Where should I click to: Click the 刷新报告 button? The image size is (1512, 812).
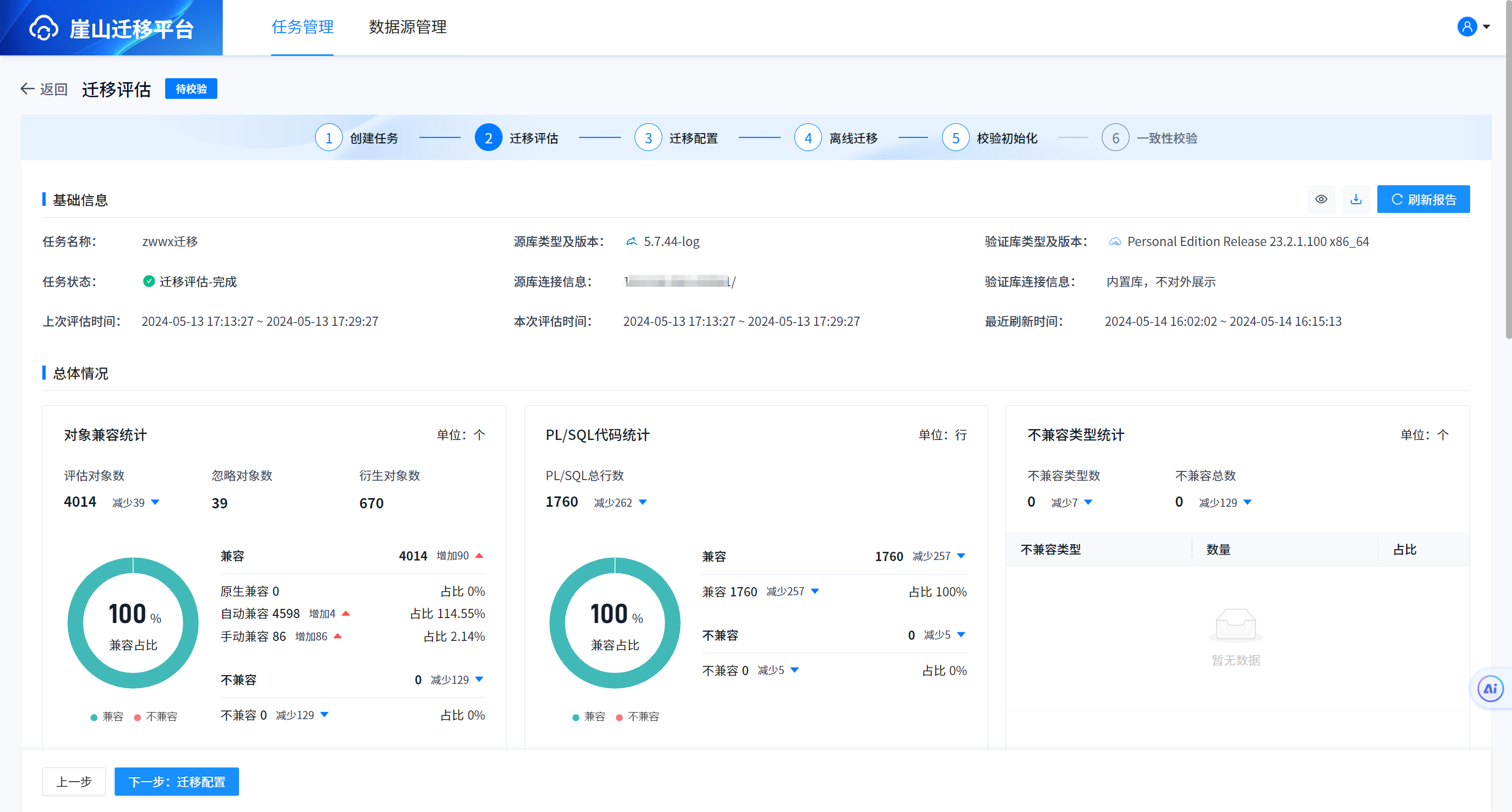tap(1423, 199)
